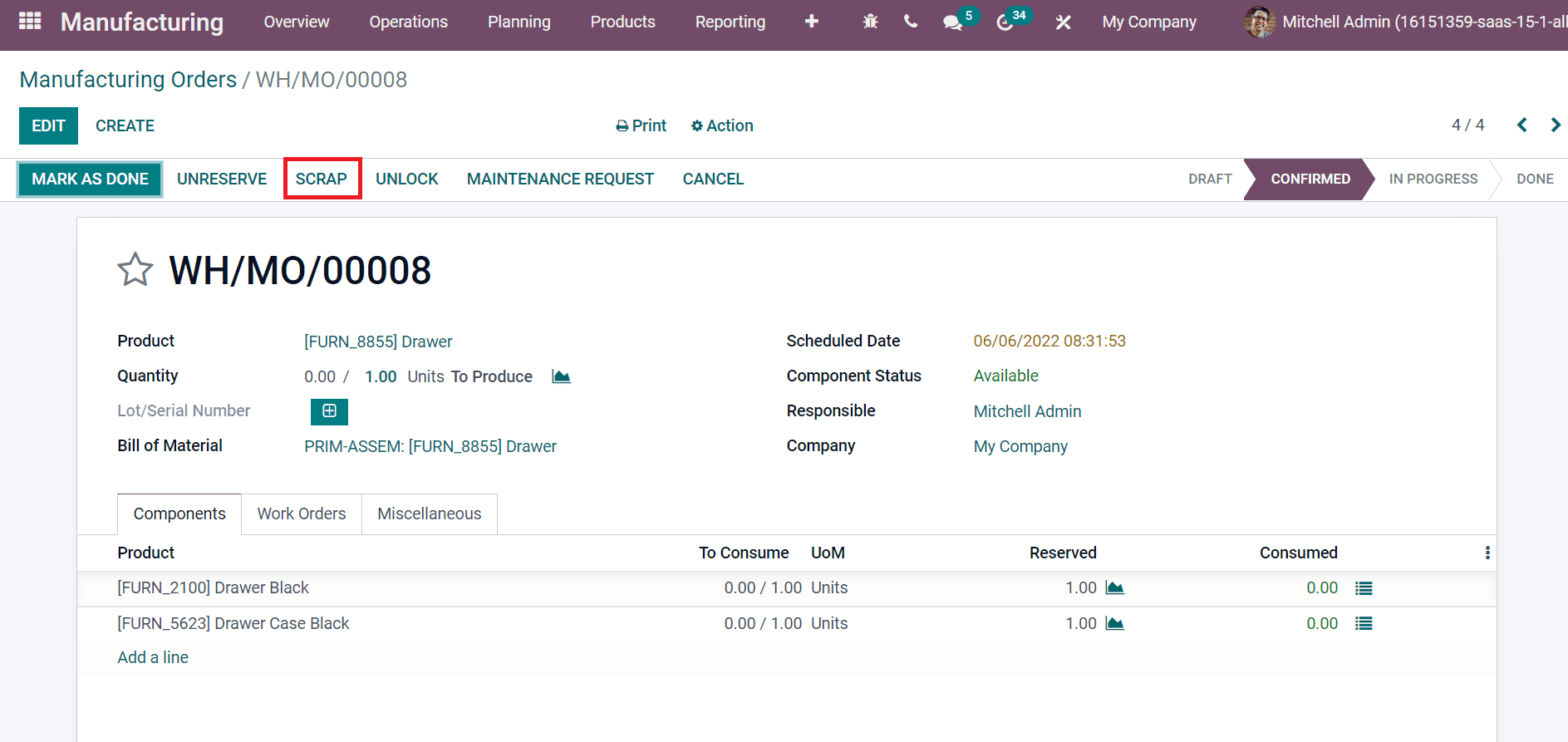Click consumed value 0.00 for Drawer Black
The image size is (1568, 742).
pyautogui.click(x=1322, y=588)
